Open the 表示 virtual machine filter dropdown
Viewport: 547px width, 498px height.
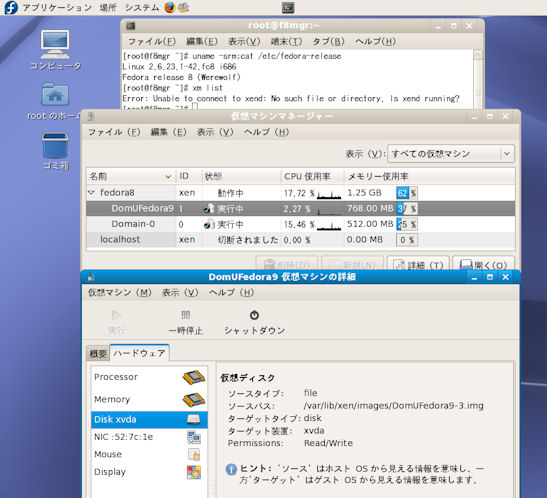tap(451, 154)
